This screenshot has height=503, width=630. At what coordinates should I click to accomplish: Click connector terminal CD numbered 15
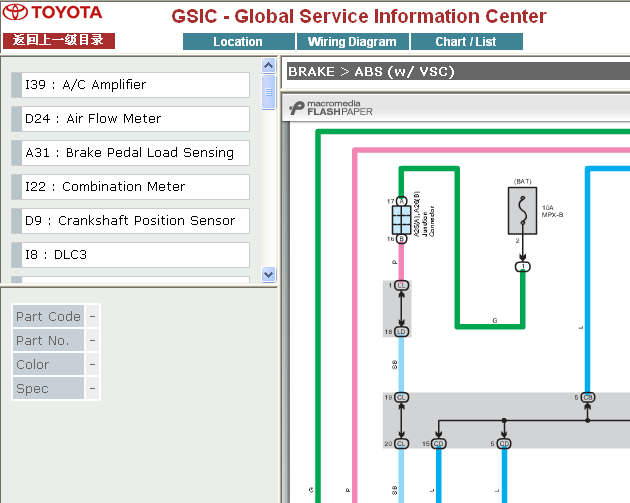439,444
